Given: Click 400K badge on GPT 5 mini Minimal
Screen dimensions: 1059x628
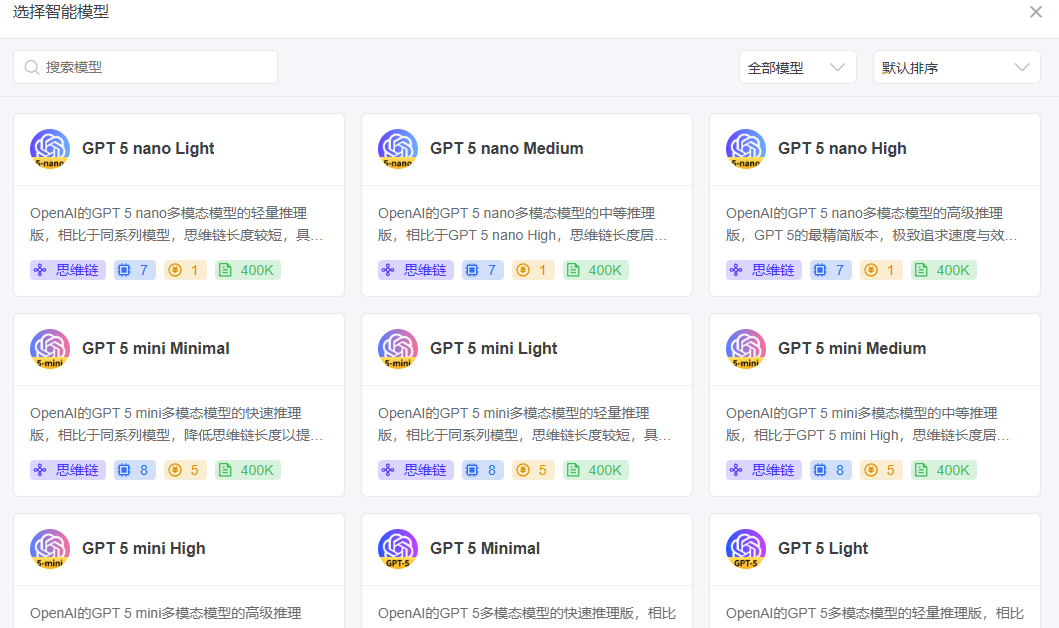Looking at the screenshot, I should [247, 470].
